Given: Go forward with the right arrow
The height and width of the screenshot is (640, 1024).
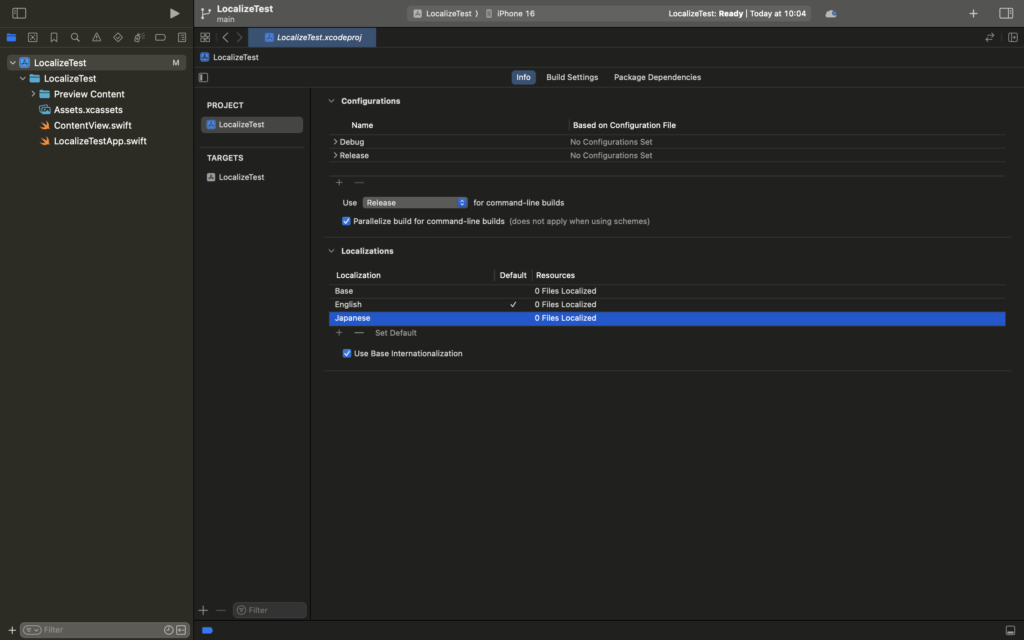Looking at the screenshot, I should point(240,37).
